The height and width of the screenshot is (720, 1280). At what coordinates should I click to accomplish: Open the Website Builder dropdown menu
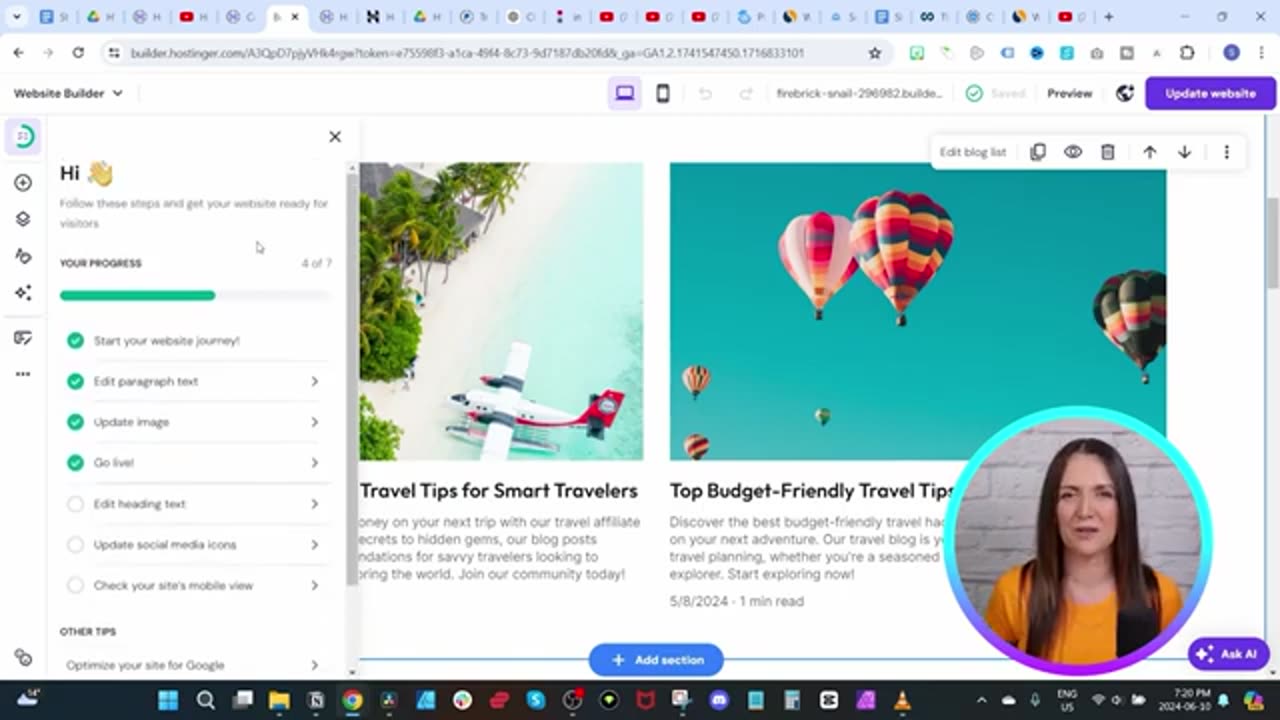click(x=68, y=93)
